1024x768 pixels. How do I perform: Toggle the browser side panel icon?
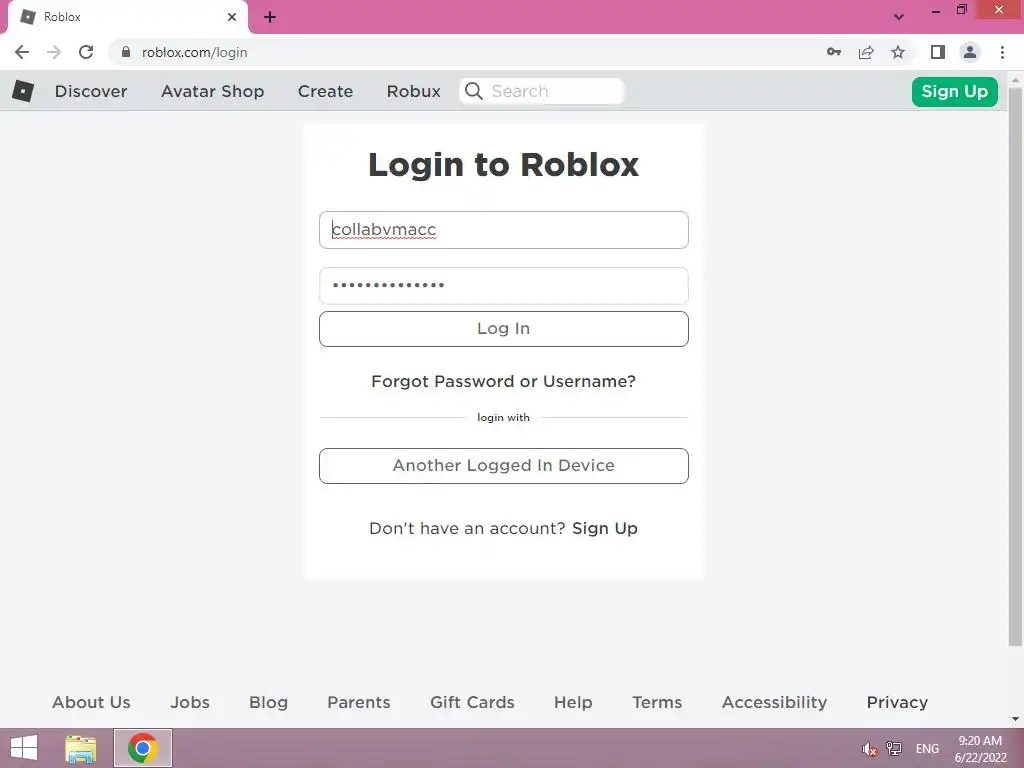pos(938,52)
